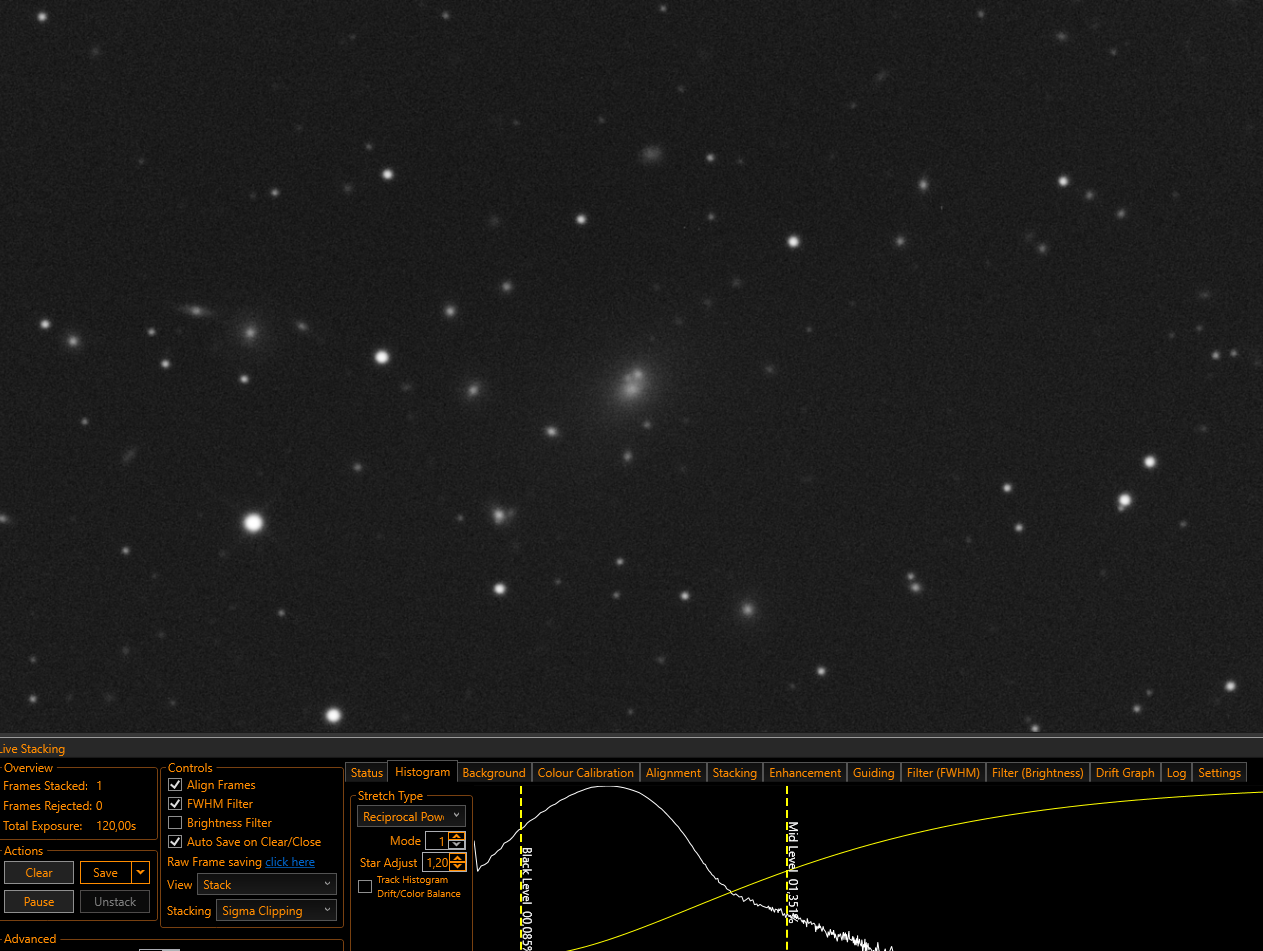Show the Drift Graph tab
Viewport: 1263px width, 951px height.
tap(1125, 772)
